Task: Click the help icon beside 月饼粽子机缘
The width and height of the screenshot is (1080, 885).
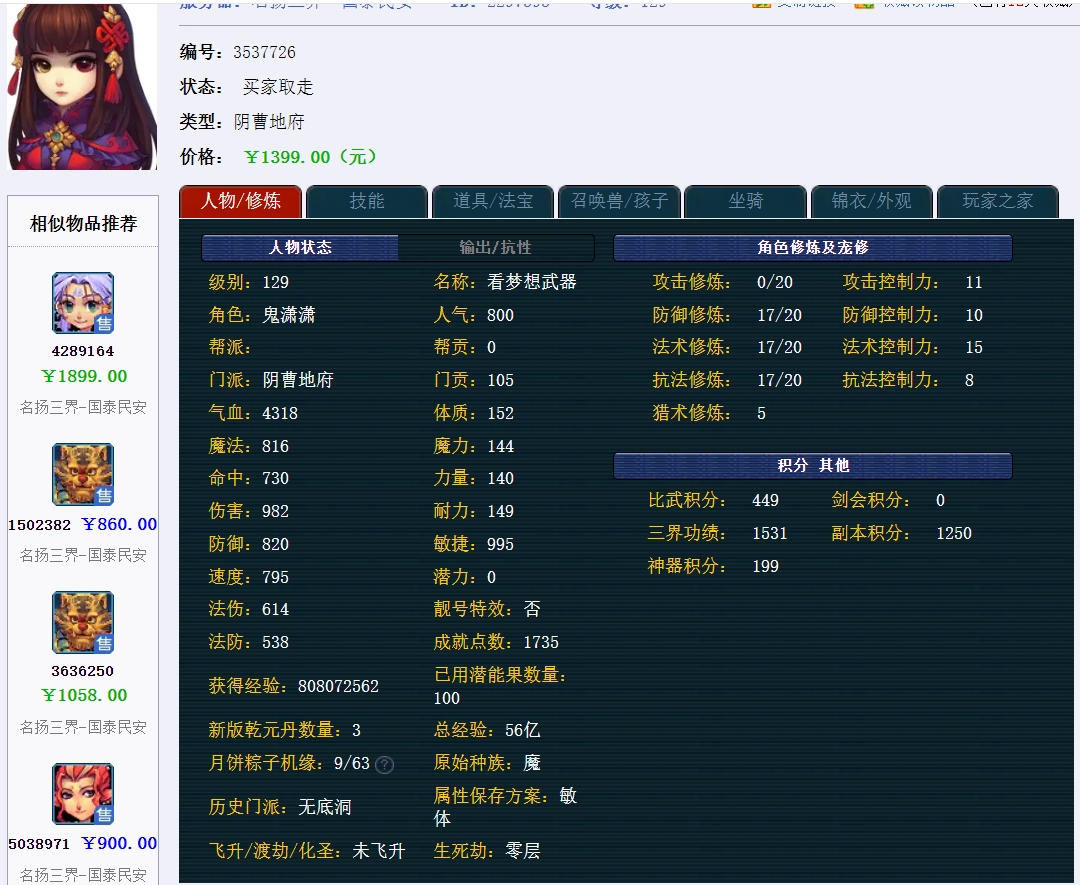Action: [x=384, y=764]
